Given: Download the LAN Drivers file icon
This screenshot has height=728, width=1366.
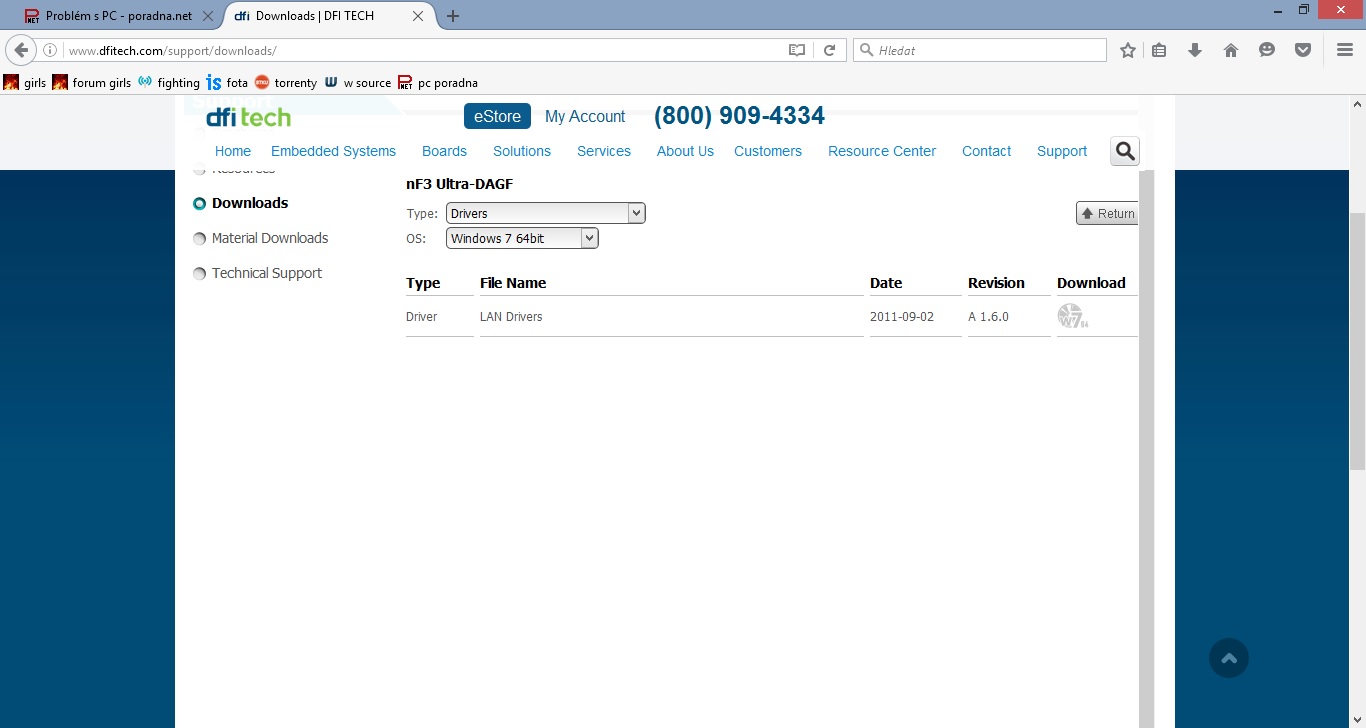Looking at the screenshot, I should pos(1072,316).
